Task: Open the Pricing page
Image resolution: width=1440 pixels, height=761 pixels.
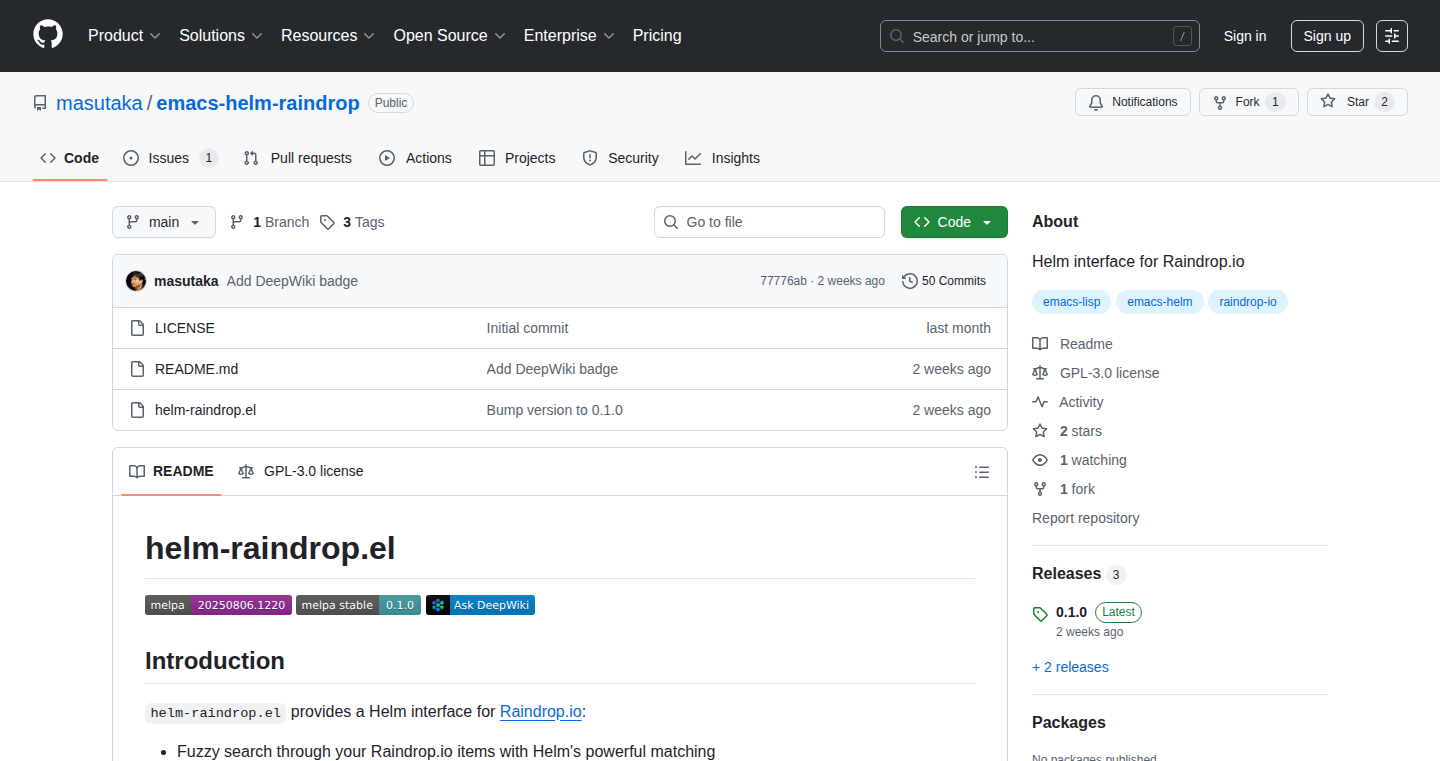Action: point(657,36)
